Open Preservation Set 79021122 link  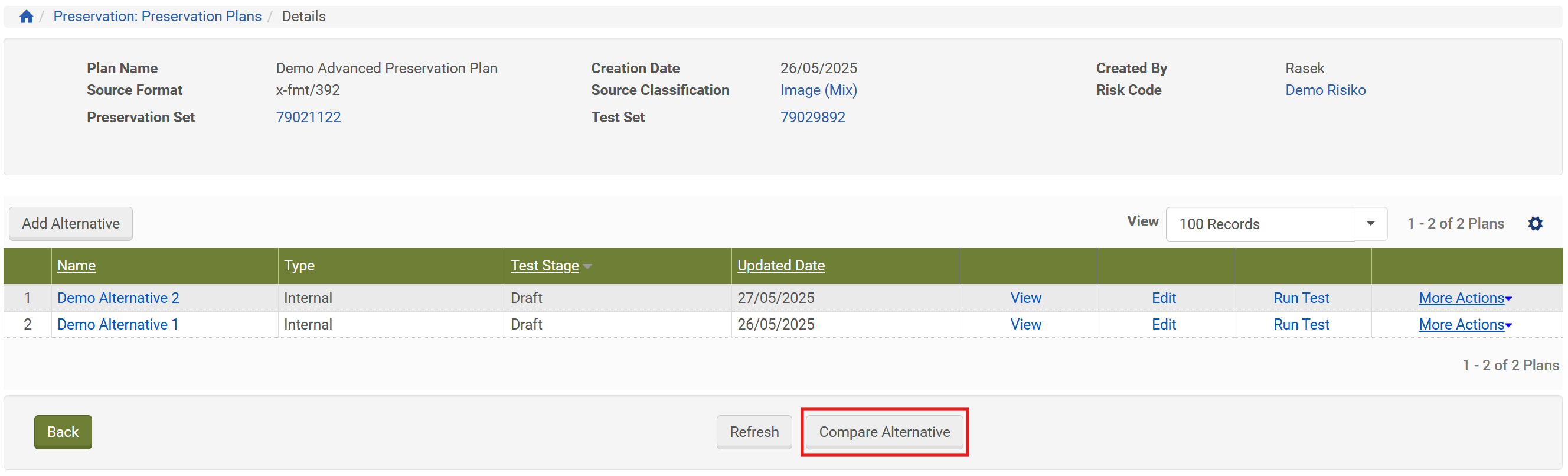click(308, 117)
